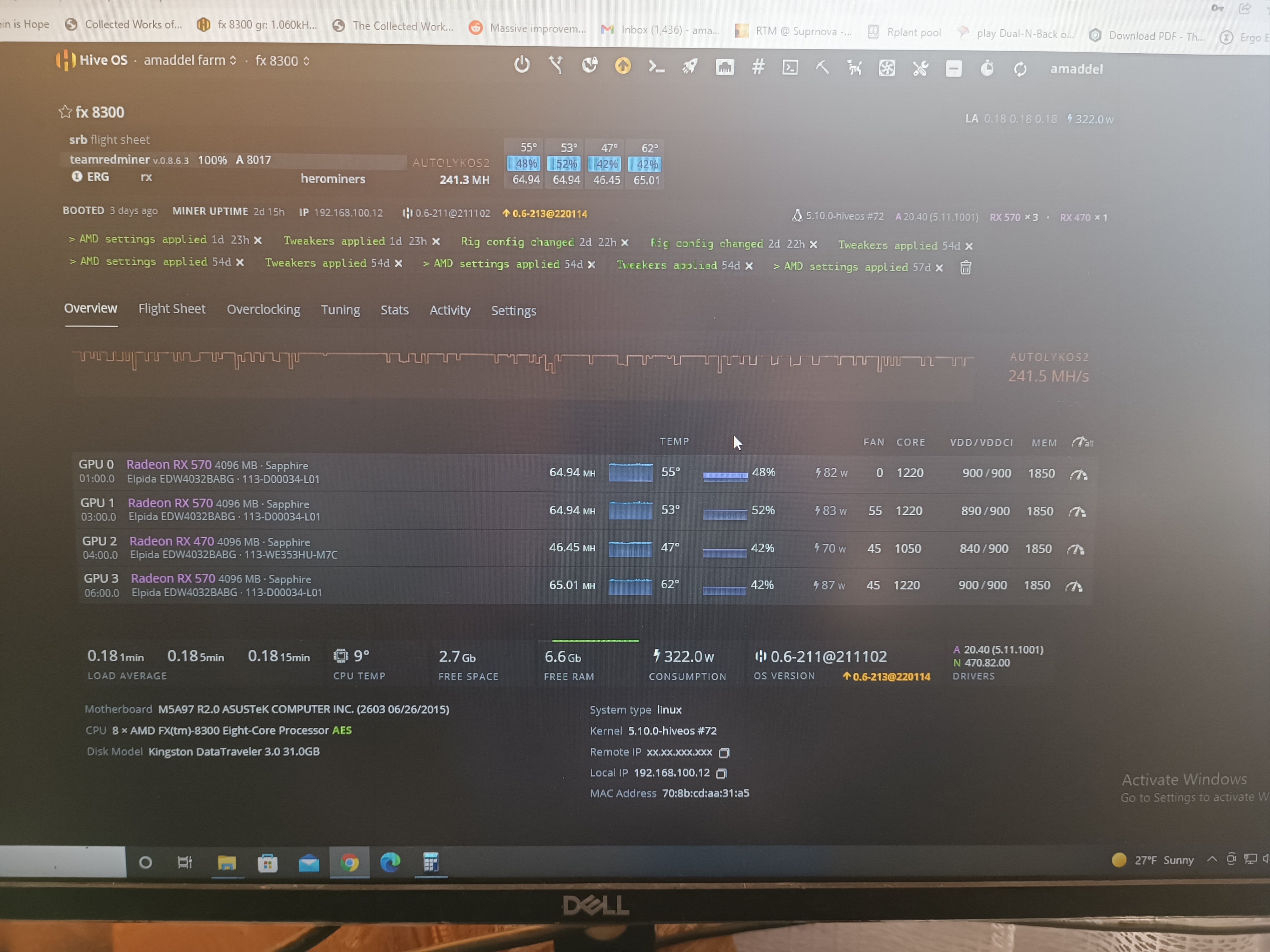Switch to the Overview tab
The height and width of the screenshot is (952, 1270).
(91, 308)
